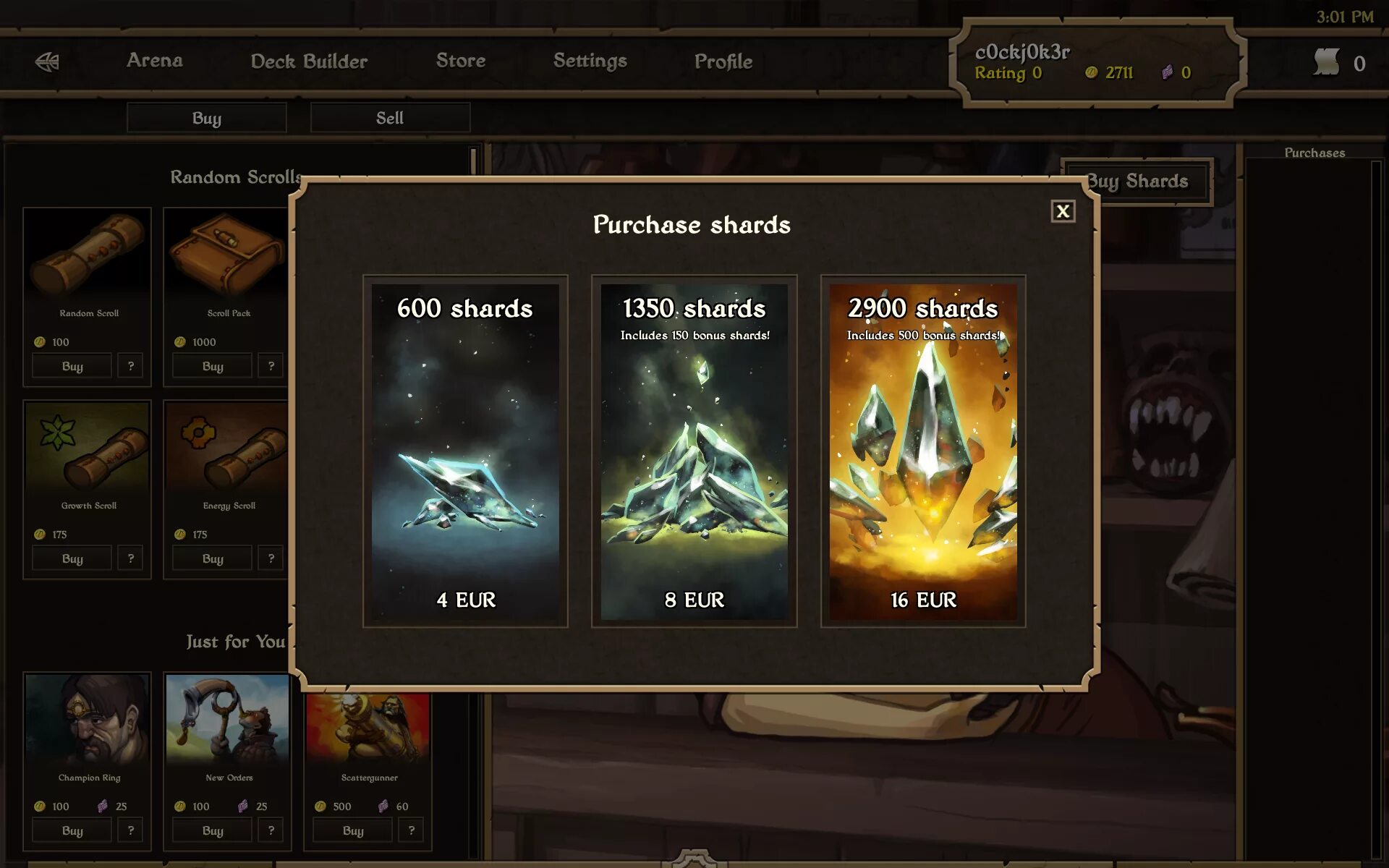
Task: Close the Purchase shards dialog with X
Action: coord(1063,211)
